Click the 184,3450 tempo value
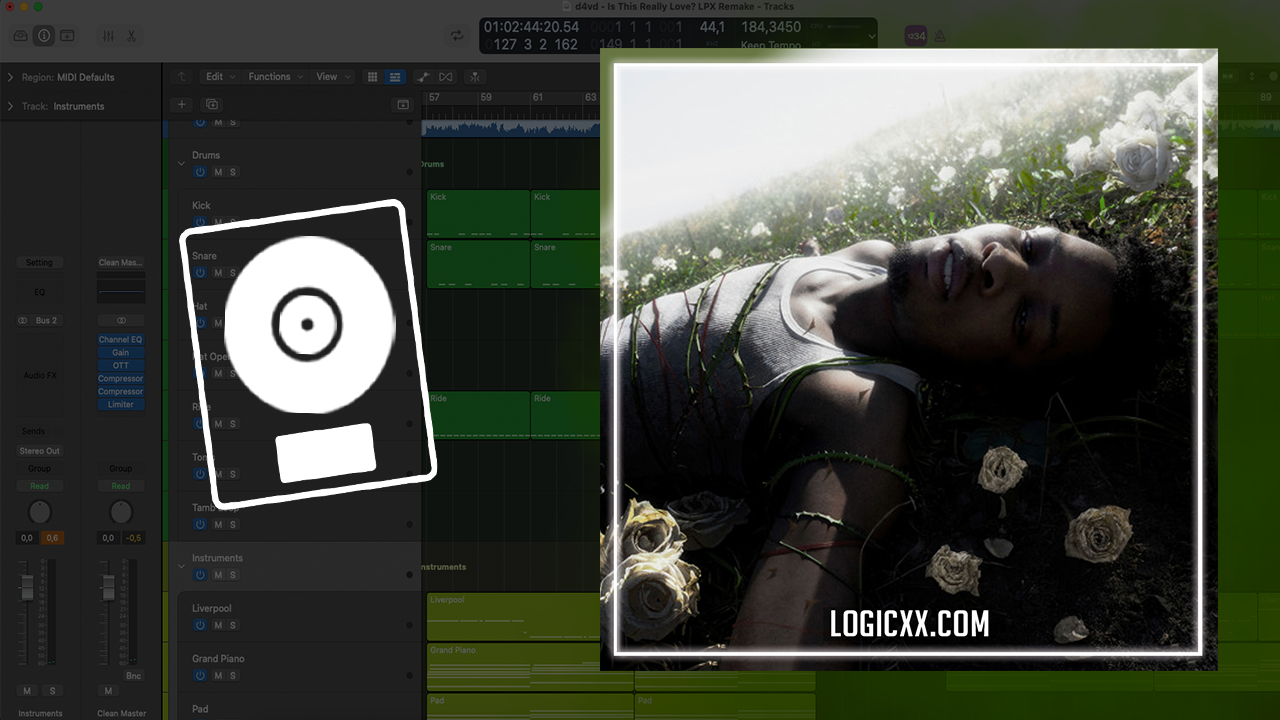Screen dimensions: 1280x720 (771, 27)
